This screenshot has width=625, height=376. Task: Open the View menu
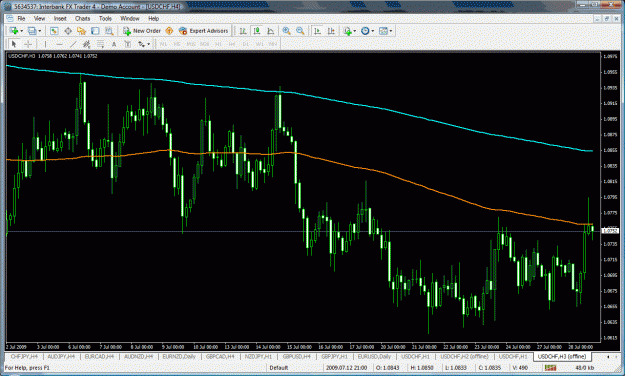(39, 18)
